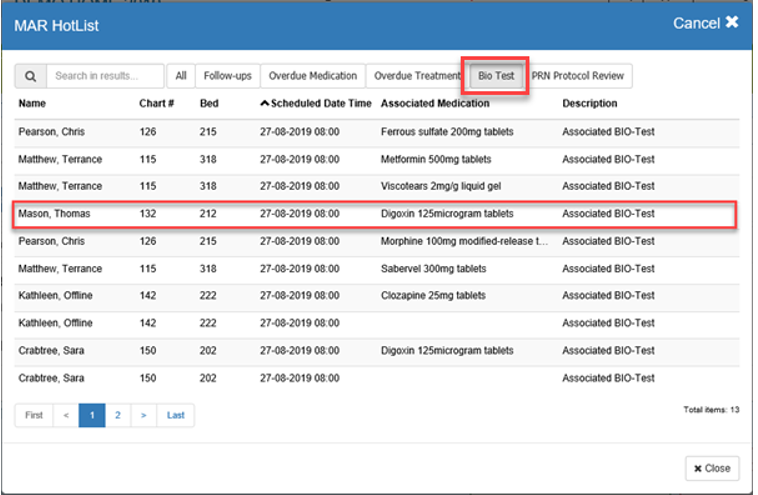Click the Cancel X icon in header

pos(732,23)
